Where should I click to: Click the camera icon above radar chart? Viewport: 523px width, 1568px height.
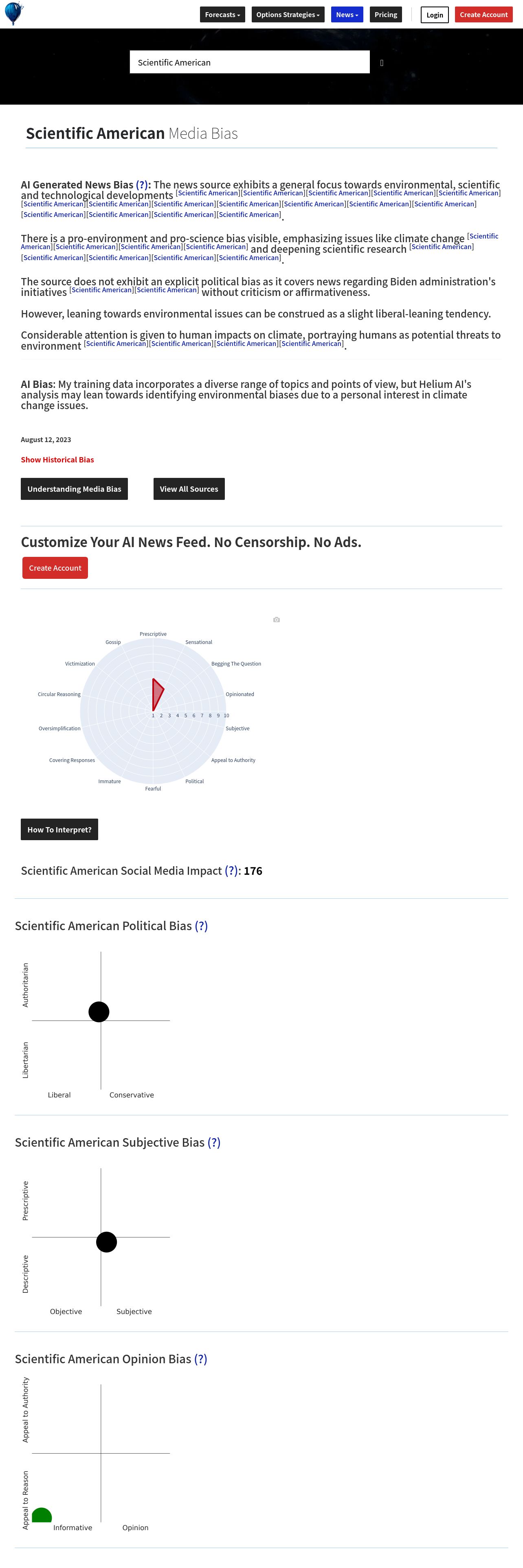pyautogui.click(x=277, y=620)
